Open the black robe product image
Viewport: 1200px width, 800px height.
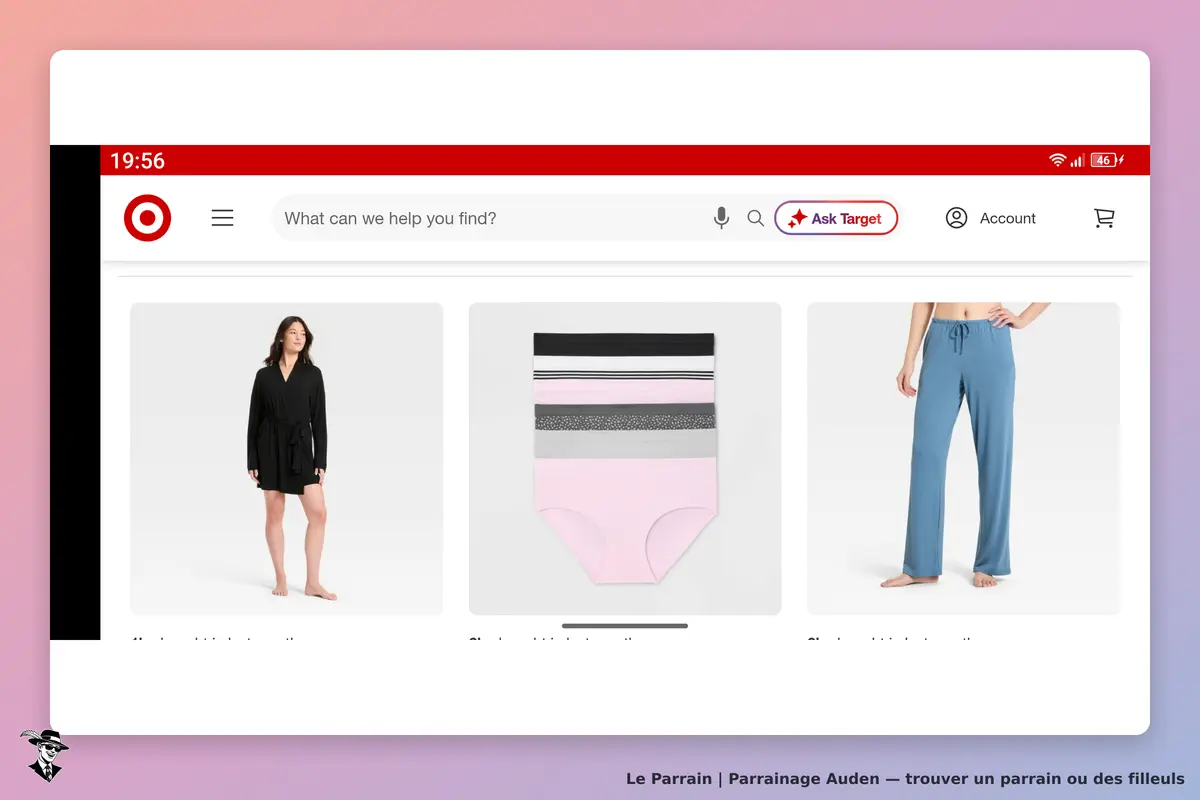[287, 459]
